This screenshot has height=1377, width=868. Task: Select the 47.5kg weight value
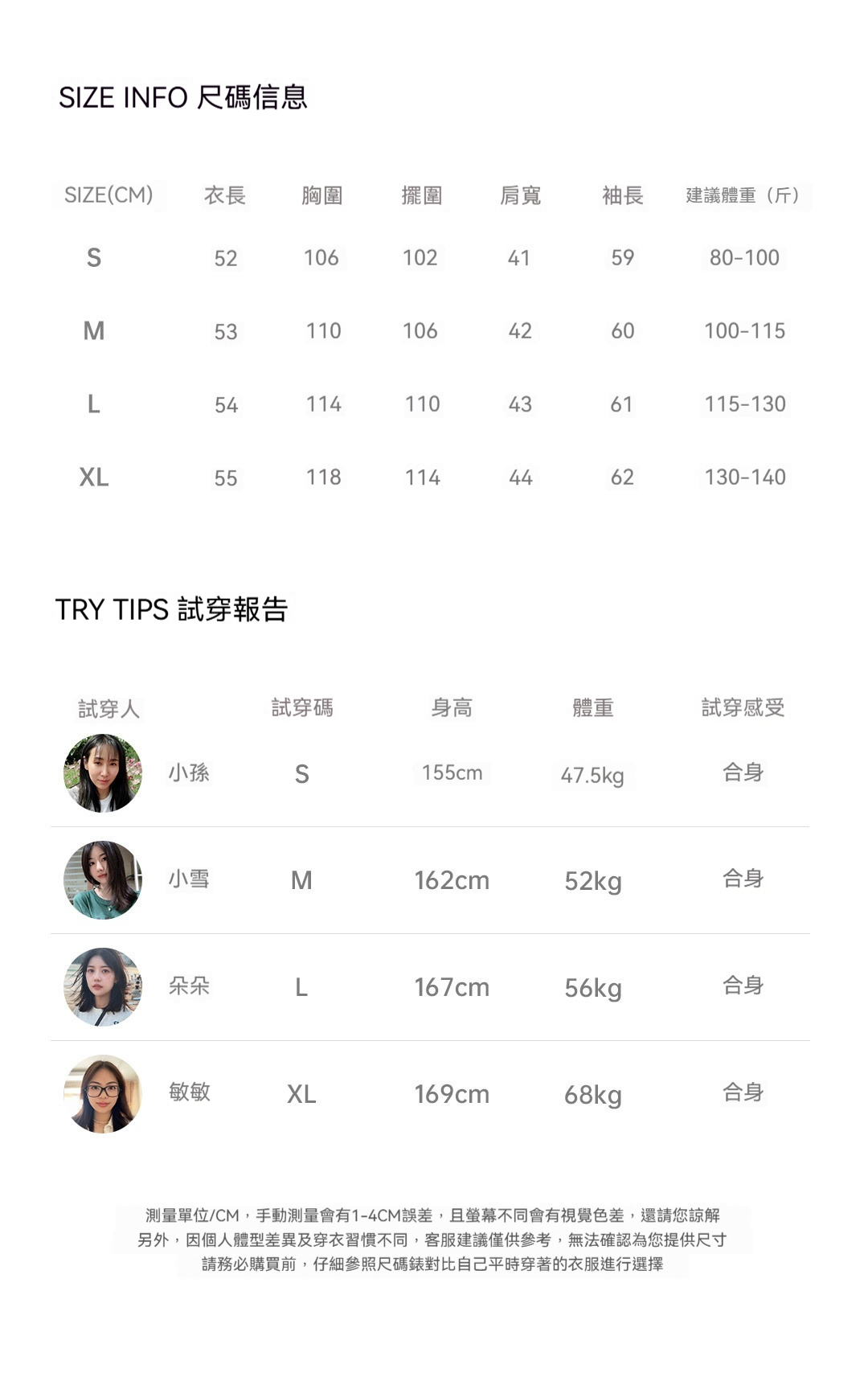point(592,776)
